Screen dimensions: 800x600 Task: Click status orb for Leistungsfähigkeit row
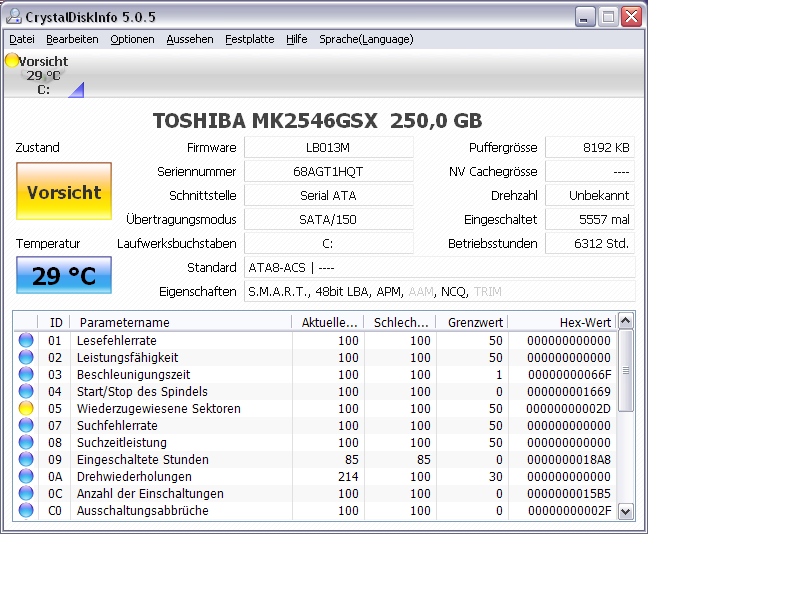26,357
